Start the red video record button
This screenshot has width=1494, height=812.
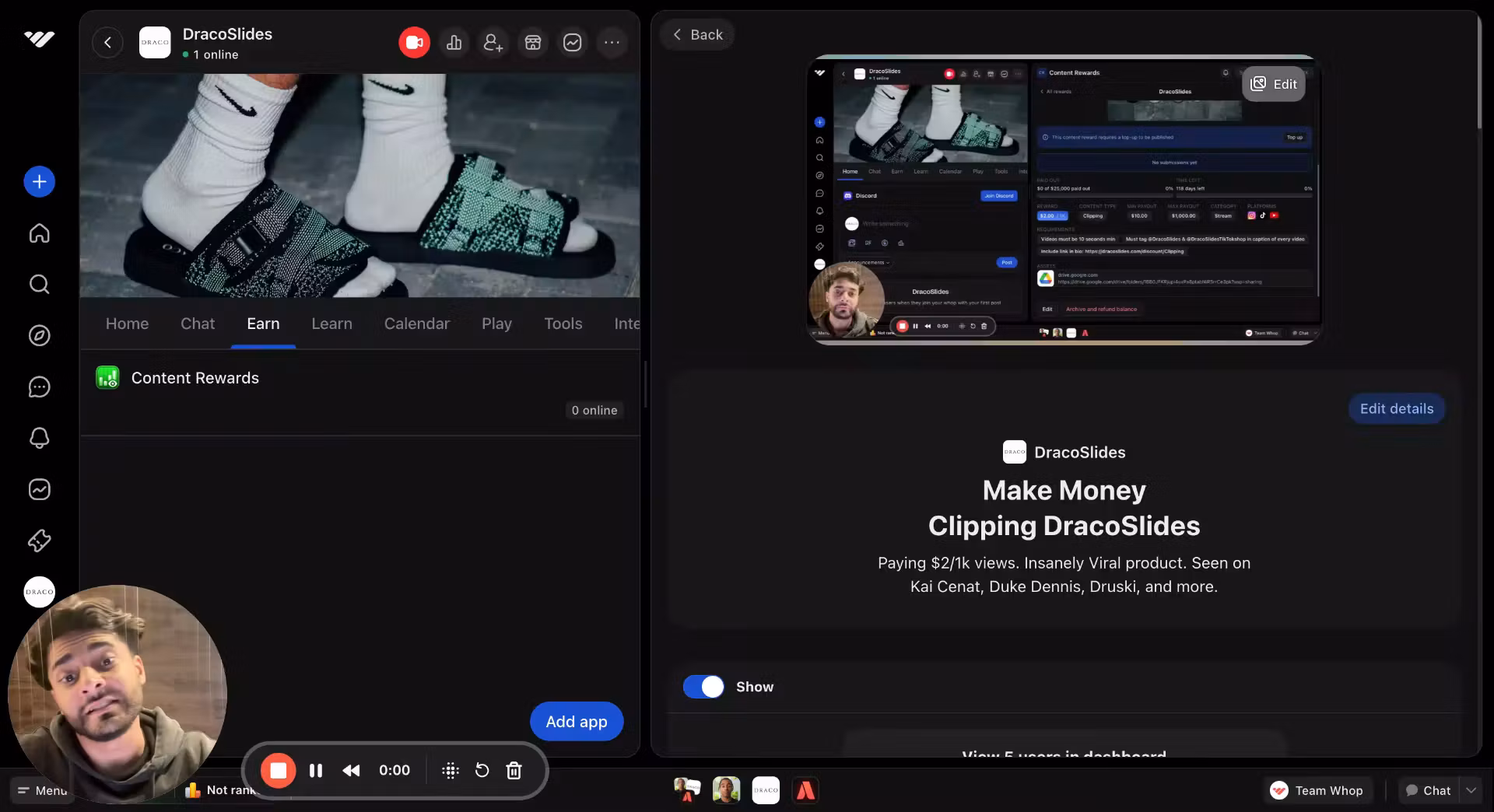point(414,43)
